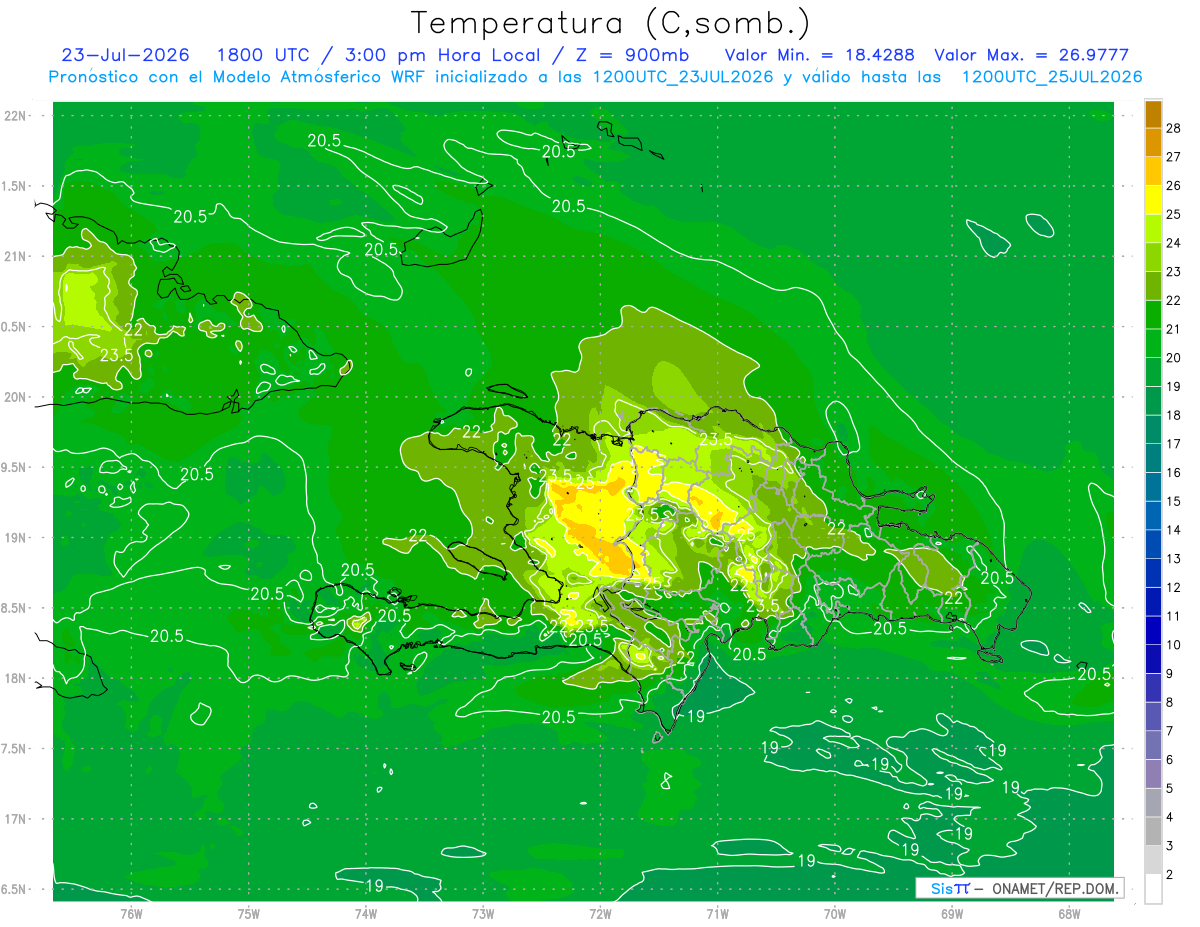1200x927 pixels.
Task: Click the "17N" latitude axis label
Action: click(15, 819)
